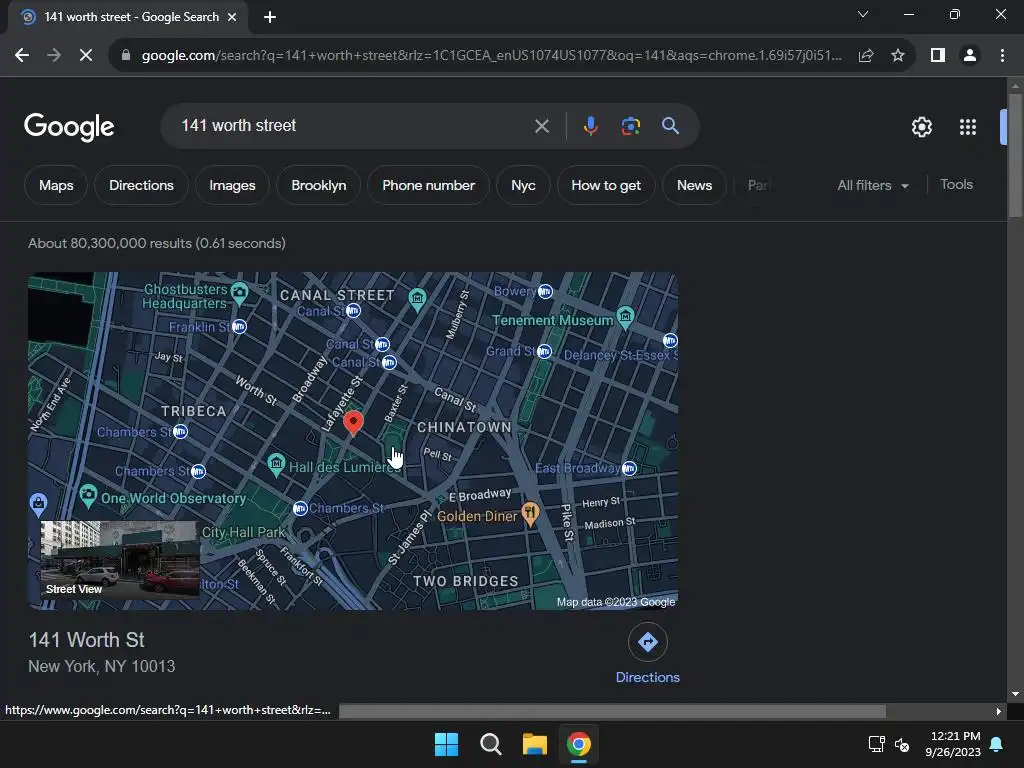Open Google quick settings gear

point(921,127)
